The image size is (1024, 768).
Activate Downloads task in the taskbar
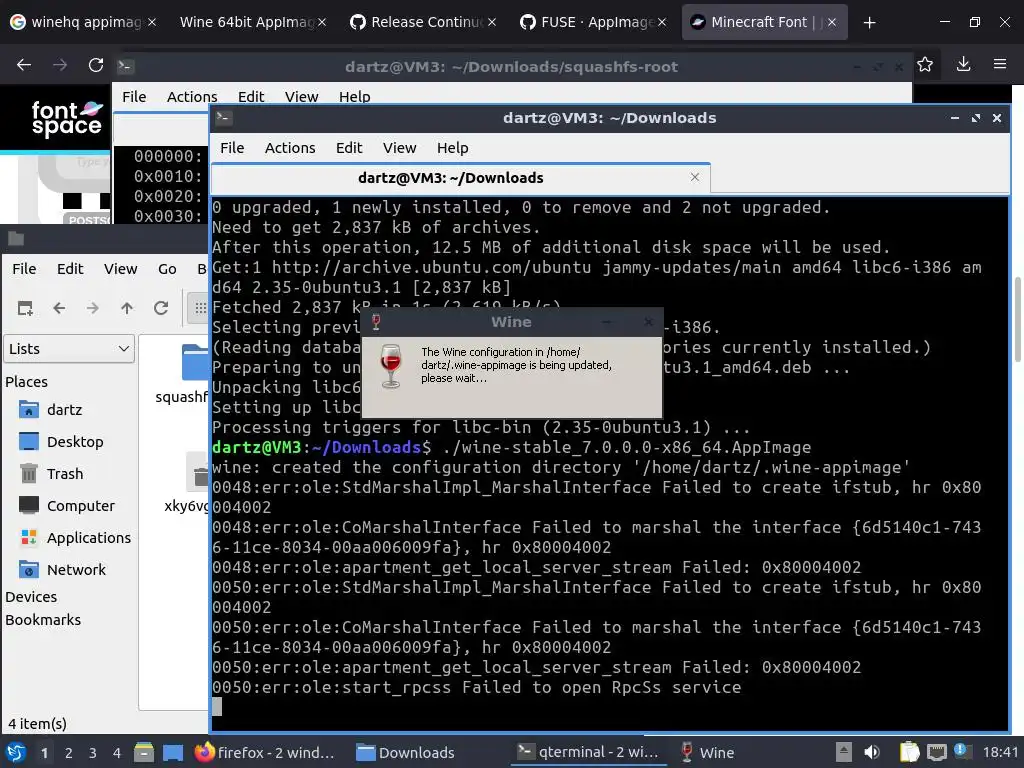point(406,752)
